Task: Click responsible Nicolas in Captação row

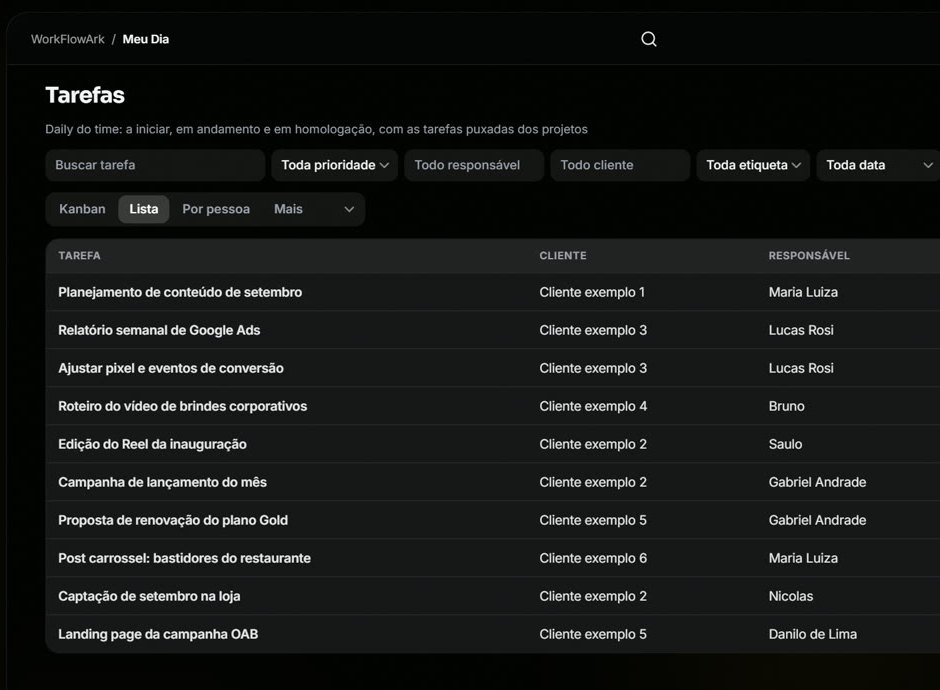Action: [791, 596]
